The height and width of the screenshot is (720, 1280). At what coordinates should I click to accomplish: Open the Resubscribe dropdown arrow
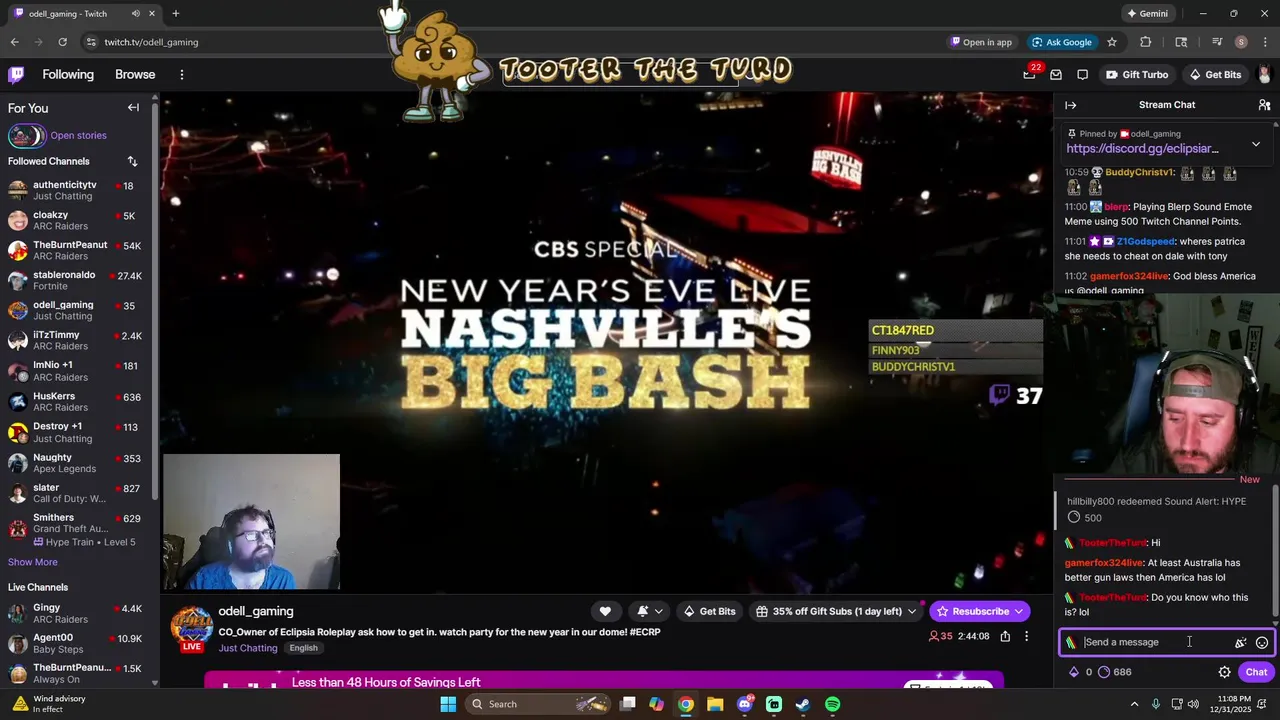tap(1019, 611)
